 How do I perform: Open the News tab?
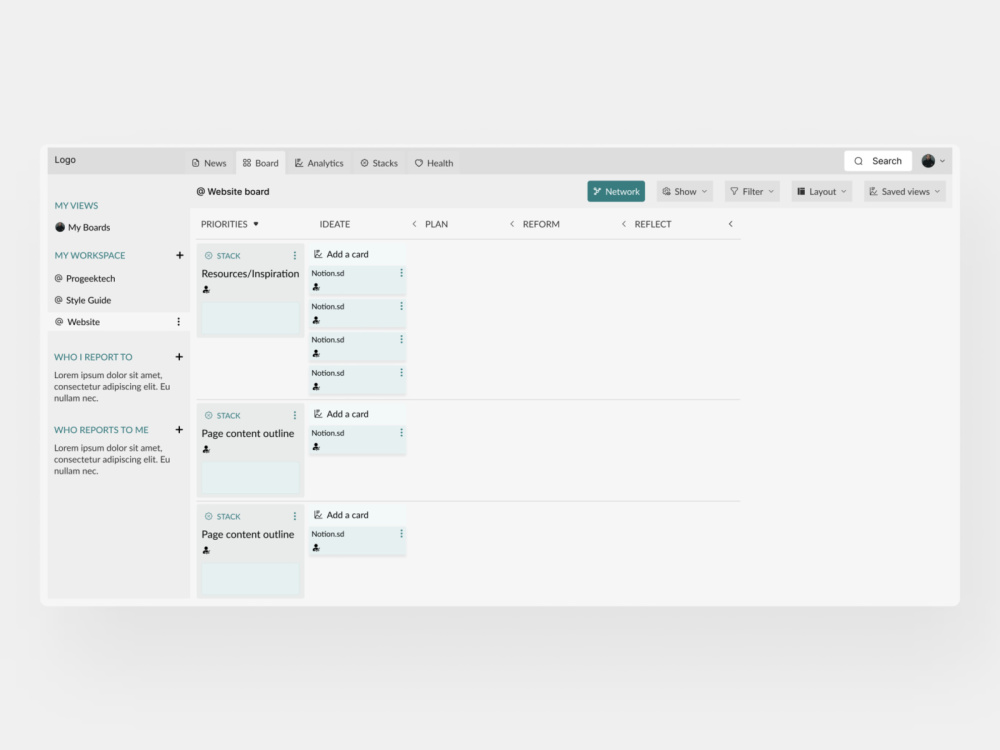pyautogui.click(x=209, y=163)
